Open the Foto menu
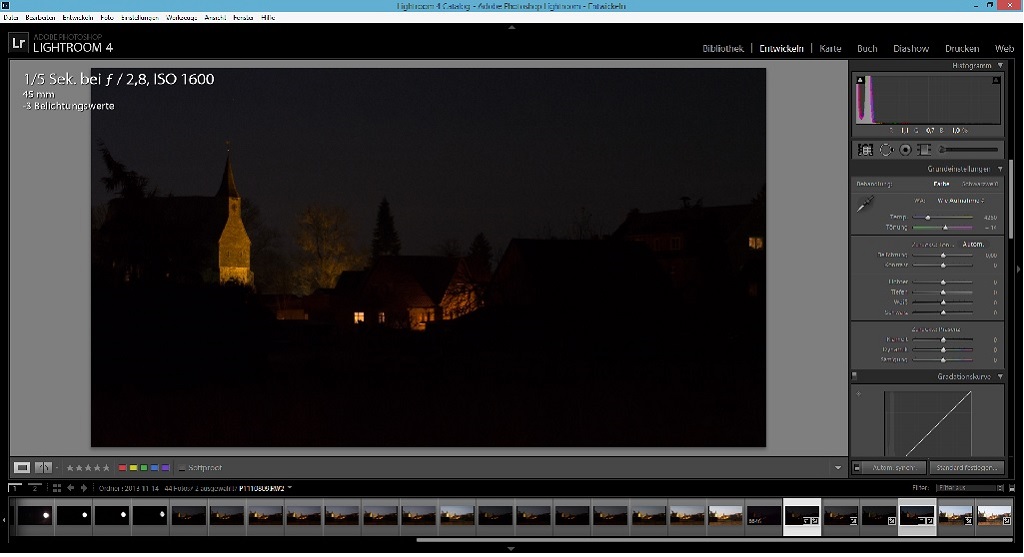 tap(106, 18)
